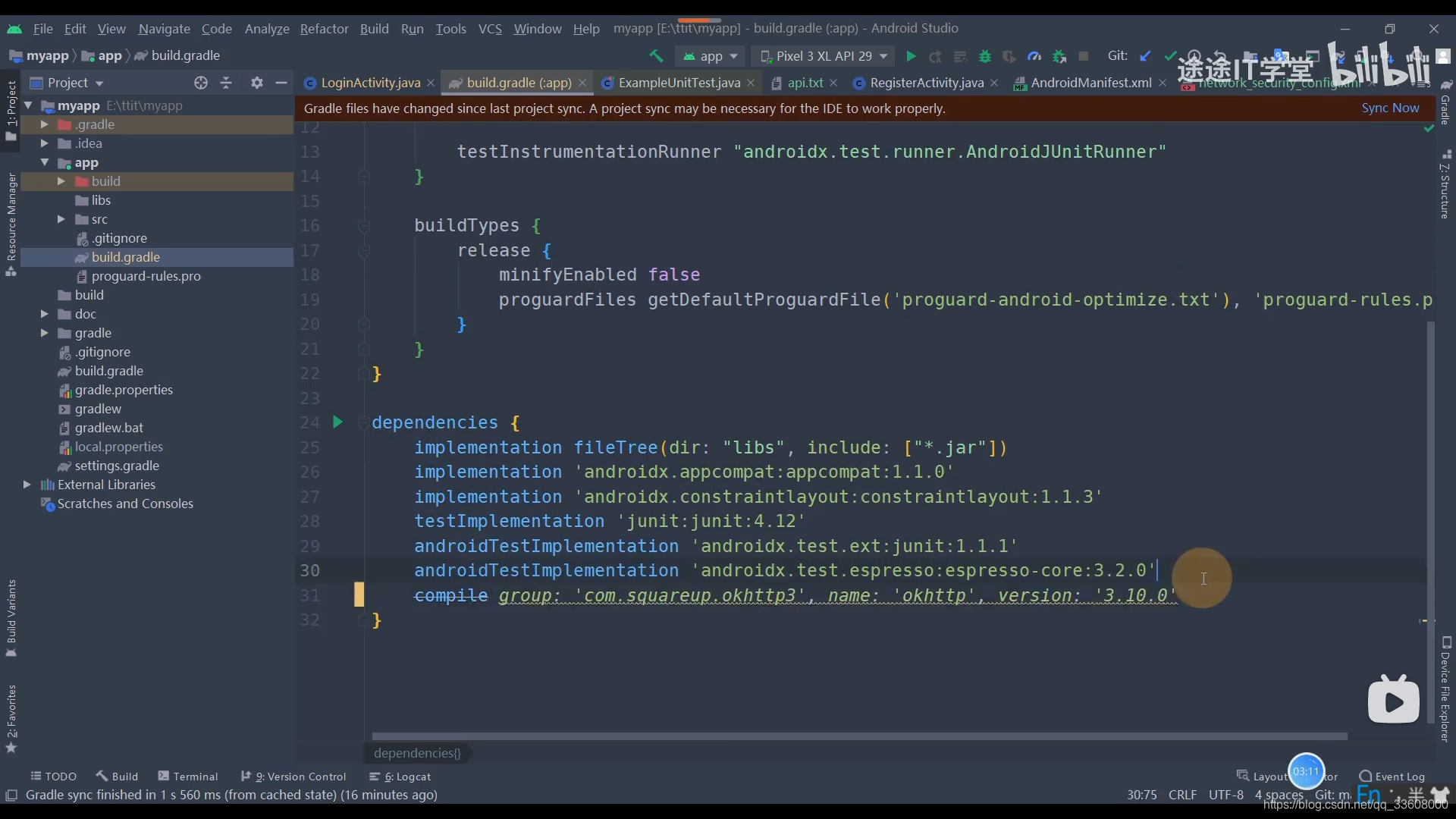Expand the doc folder

(44, 314)
